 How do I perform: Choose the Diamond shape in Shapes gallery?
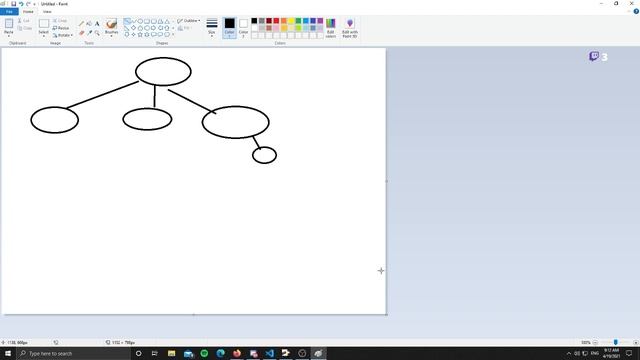(133, 28)
